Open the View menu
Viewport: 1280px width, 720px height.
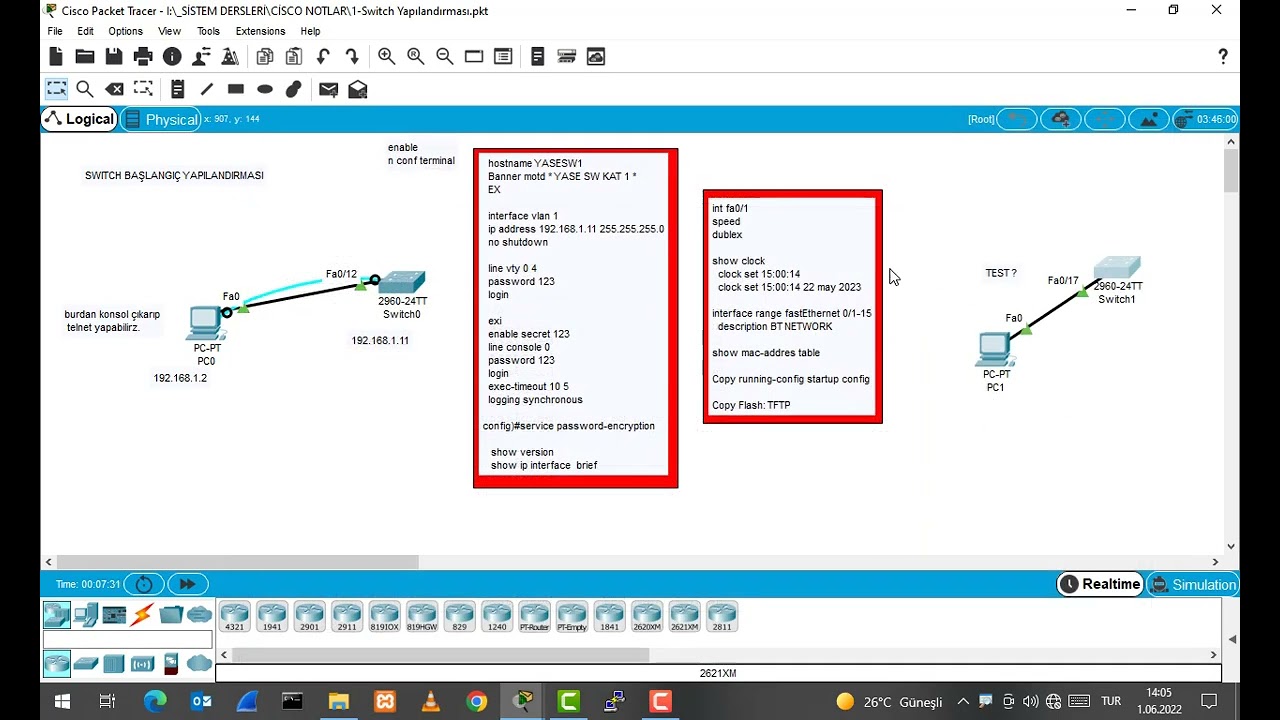point(170,31)
